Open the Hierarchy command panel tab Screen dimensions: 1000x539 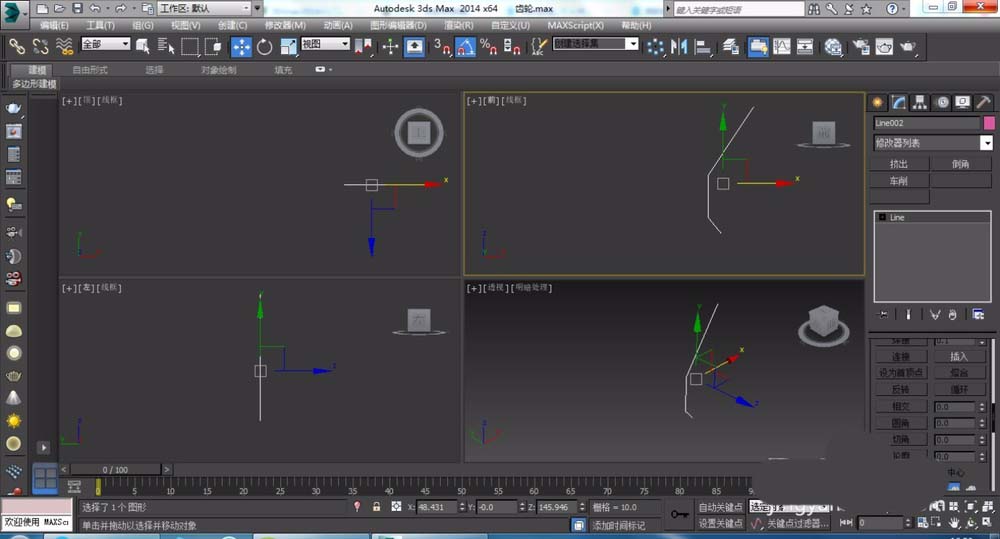tap(920, 102)
